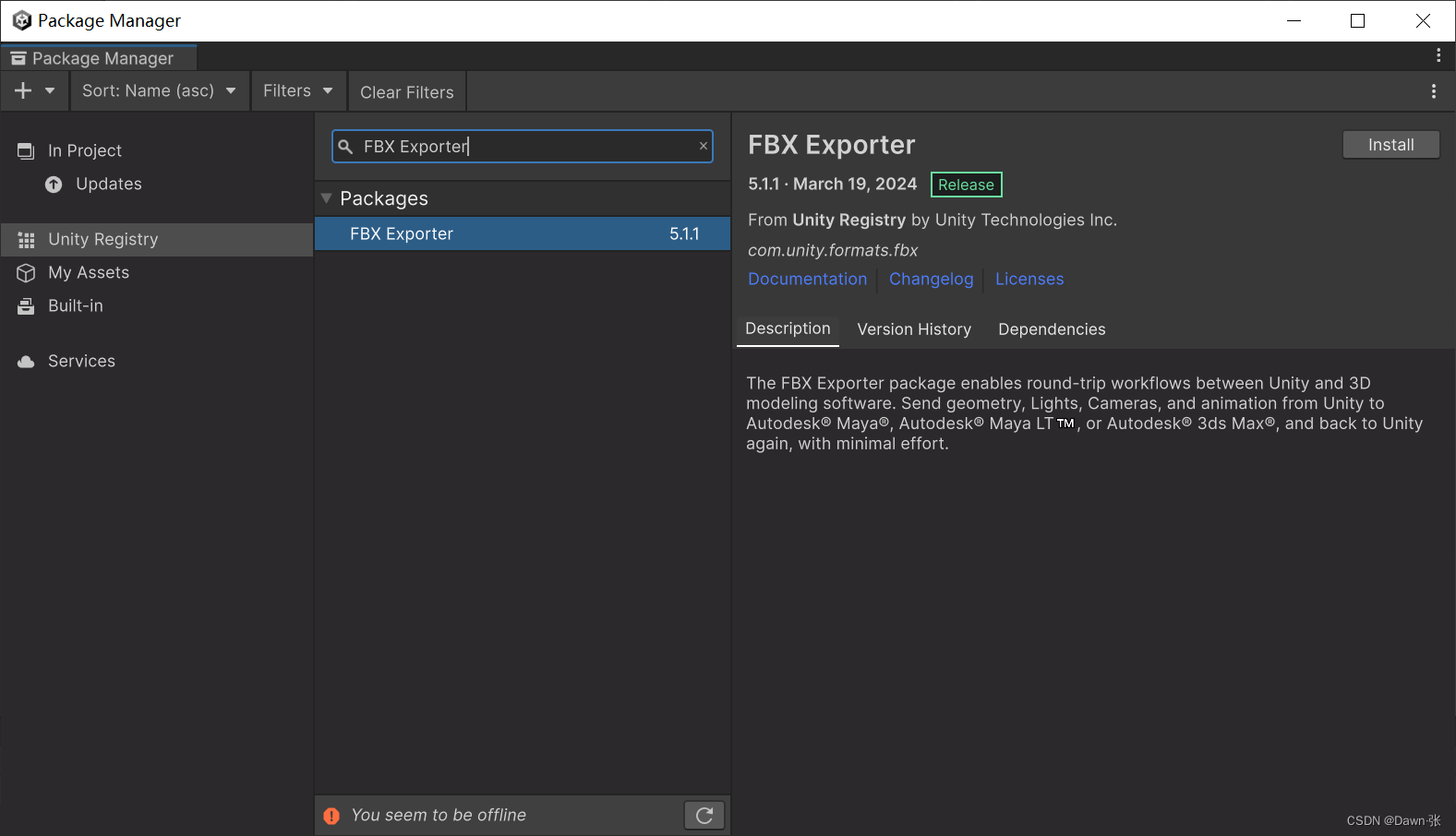1456x836 pixels.
Task: Open the toolbar three-dot options menu
Action: [1433, 91]
